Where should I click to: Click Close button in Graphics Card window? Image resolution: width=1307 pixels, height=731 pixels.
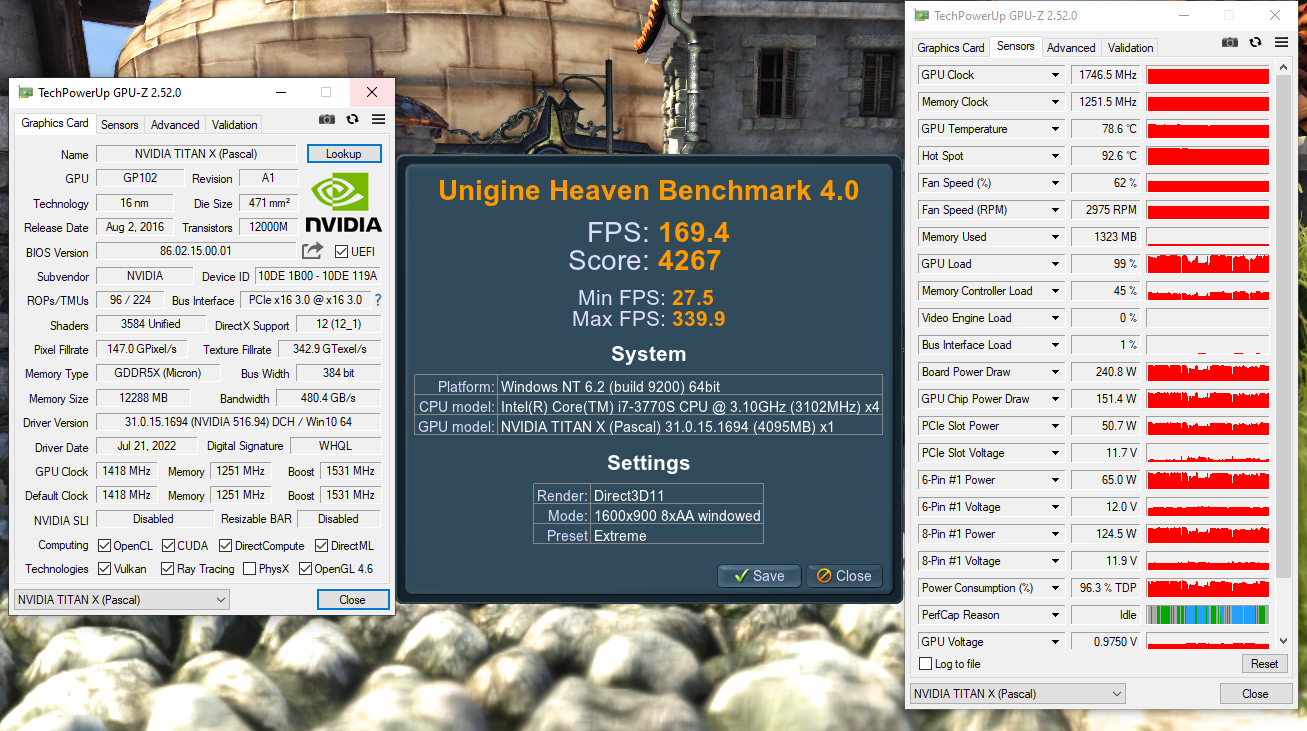tap(352, 600)
